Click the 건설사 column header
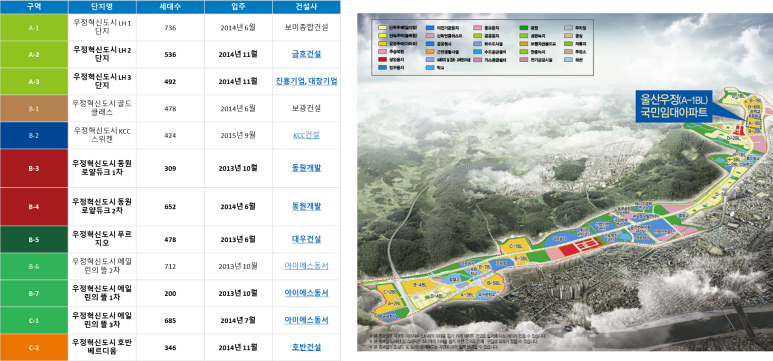The image size is (773, 361). (306, 7)
